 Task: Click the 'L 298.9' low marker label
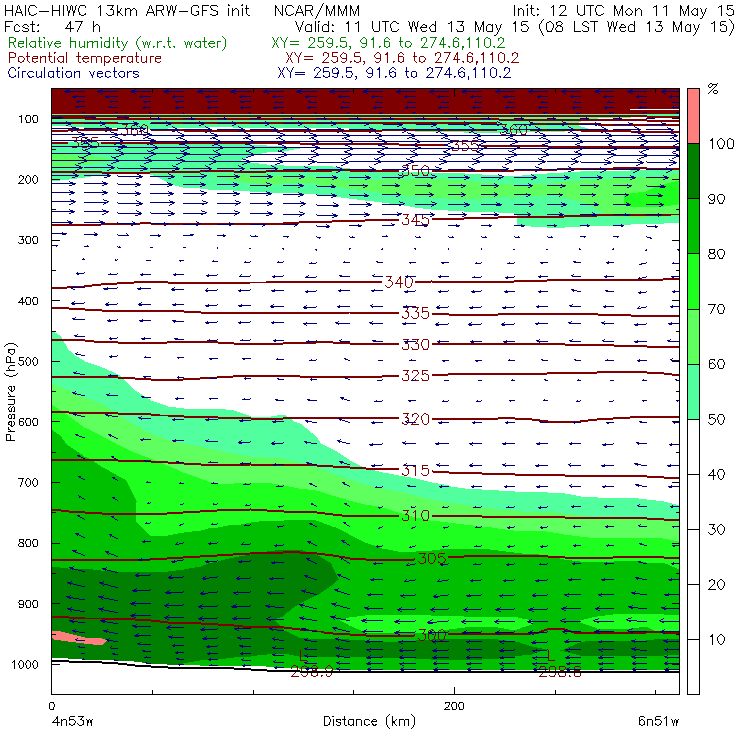(311, 664)
